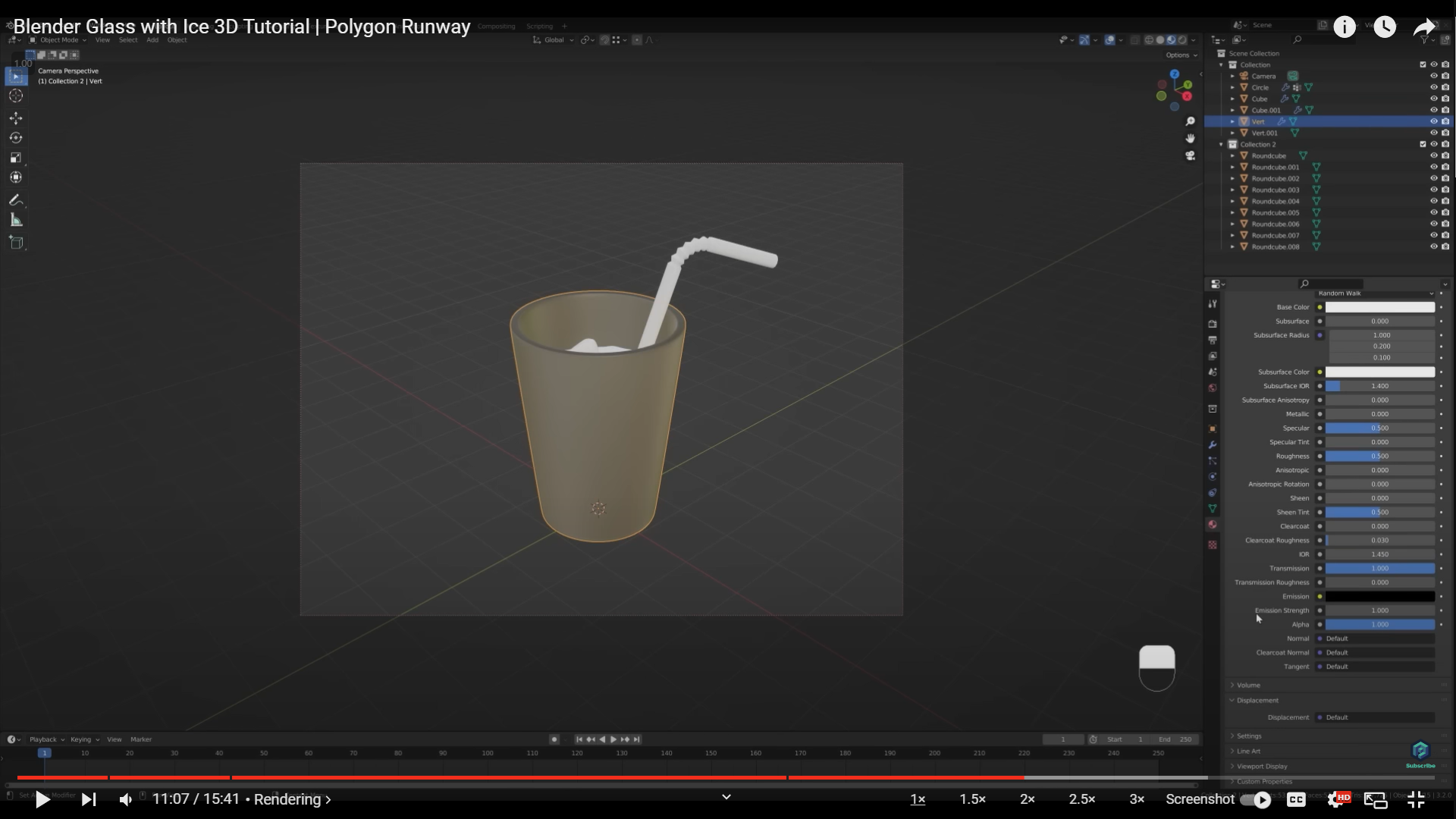Open the Global orientation dropdown
Screen dimensions: 1456x819
point(554,40)
